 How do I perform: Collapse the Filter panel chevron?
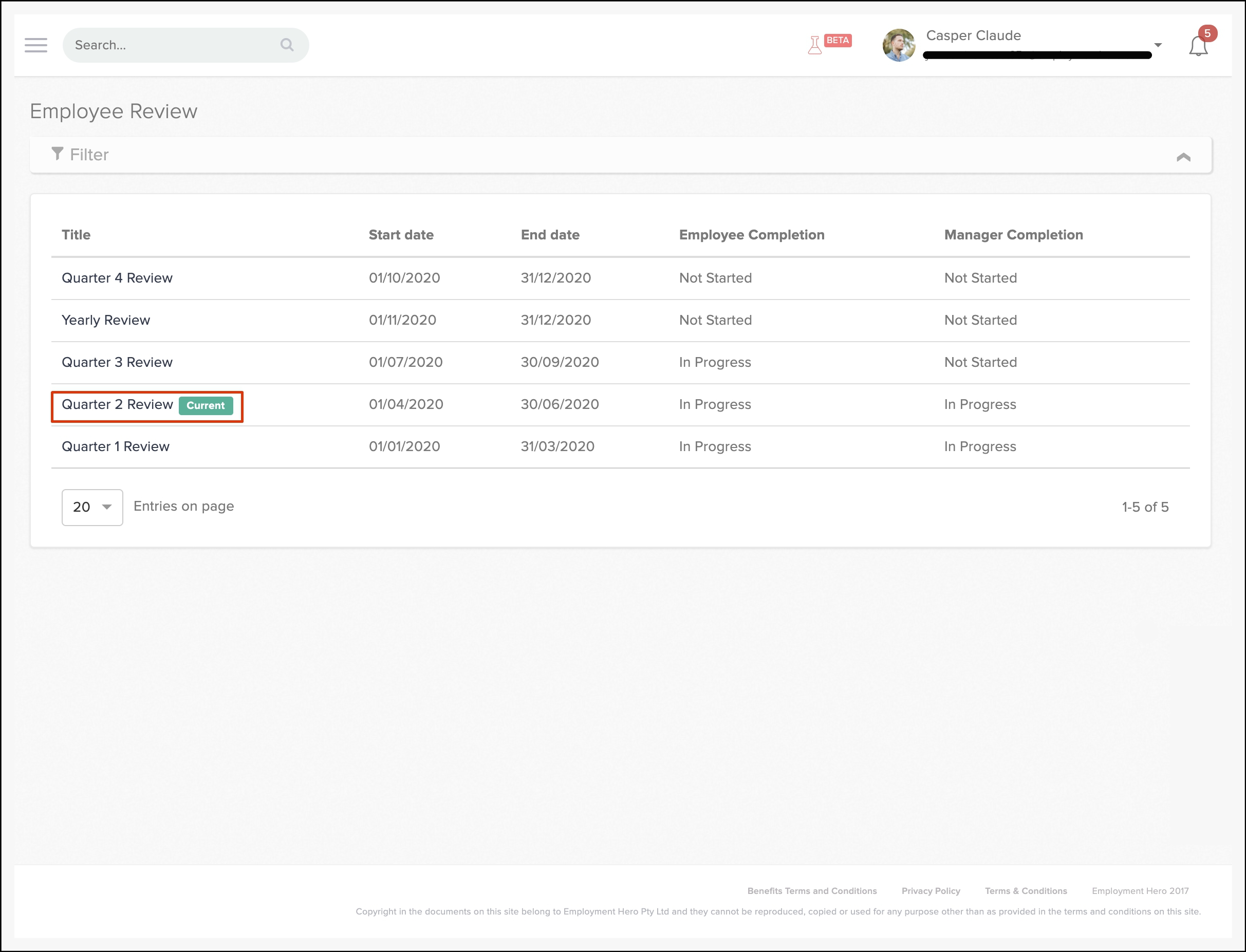click(1183, 157)
